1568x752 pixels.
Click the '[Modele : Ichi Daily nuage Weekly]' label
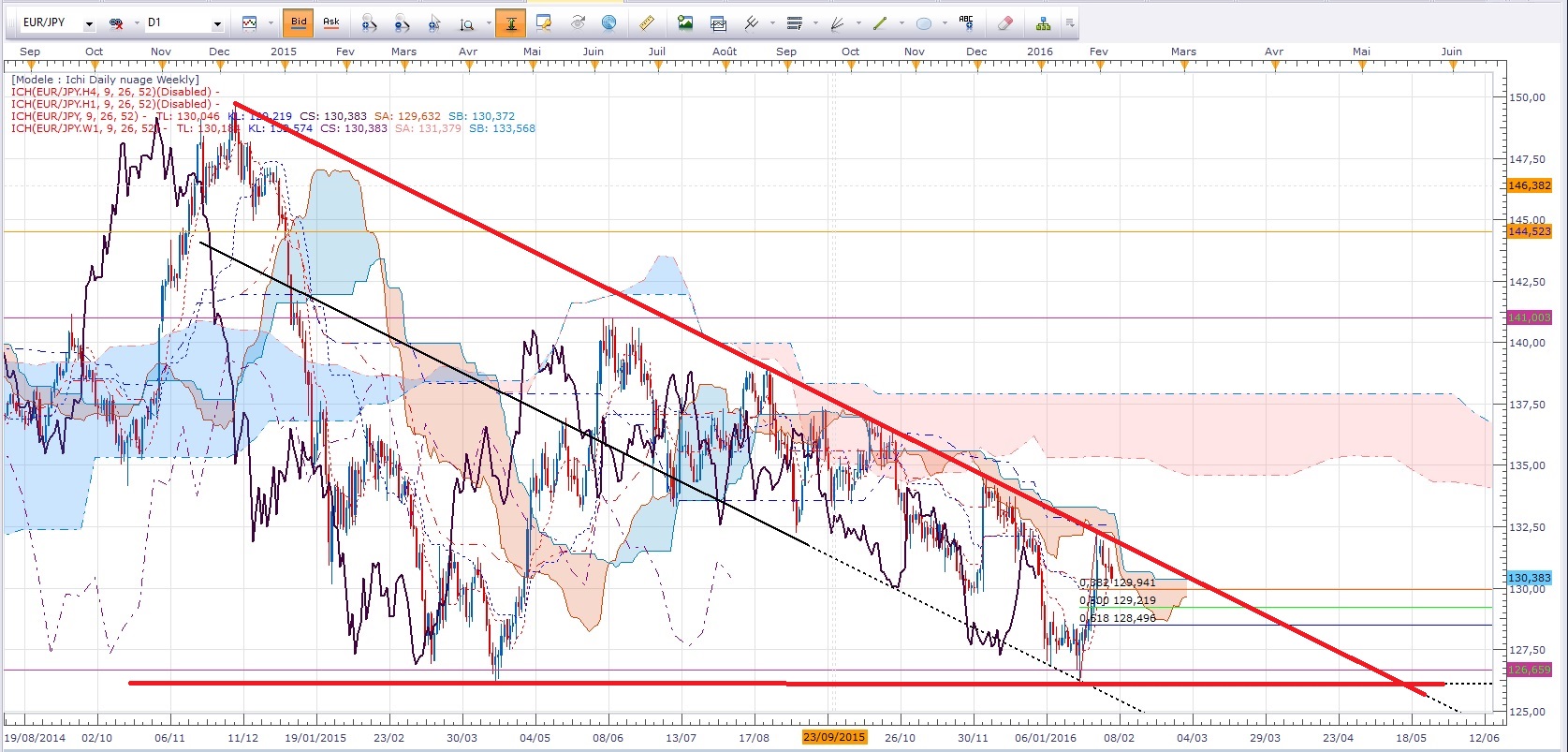coord(105,80)
